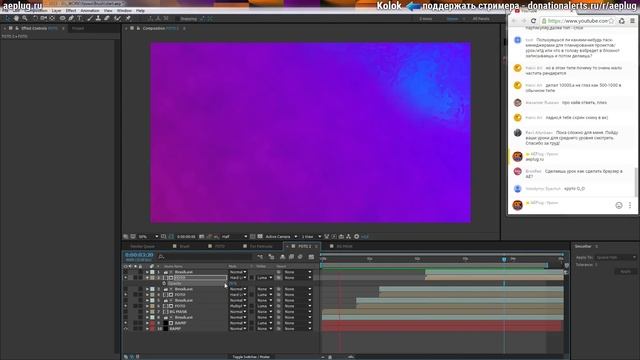640x360 pixels.
Task: Click the motion blur timeline icon
Action: (x=300, y=257)
